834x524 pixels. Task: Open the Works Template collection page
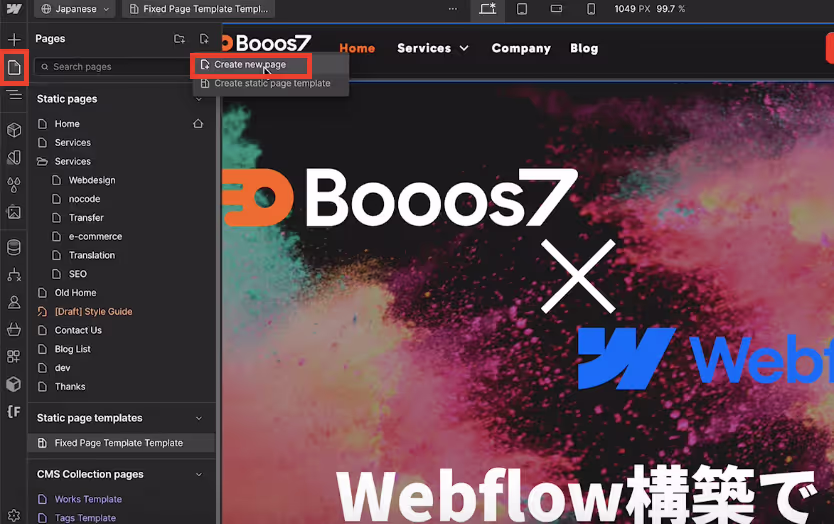[x=121, y=500]
